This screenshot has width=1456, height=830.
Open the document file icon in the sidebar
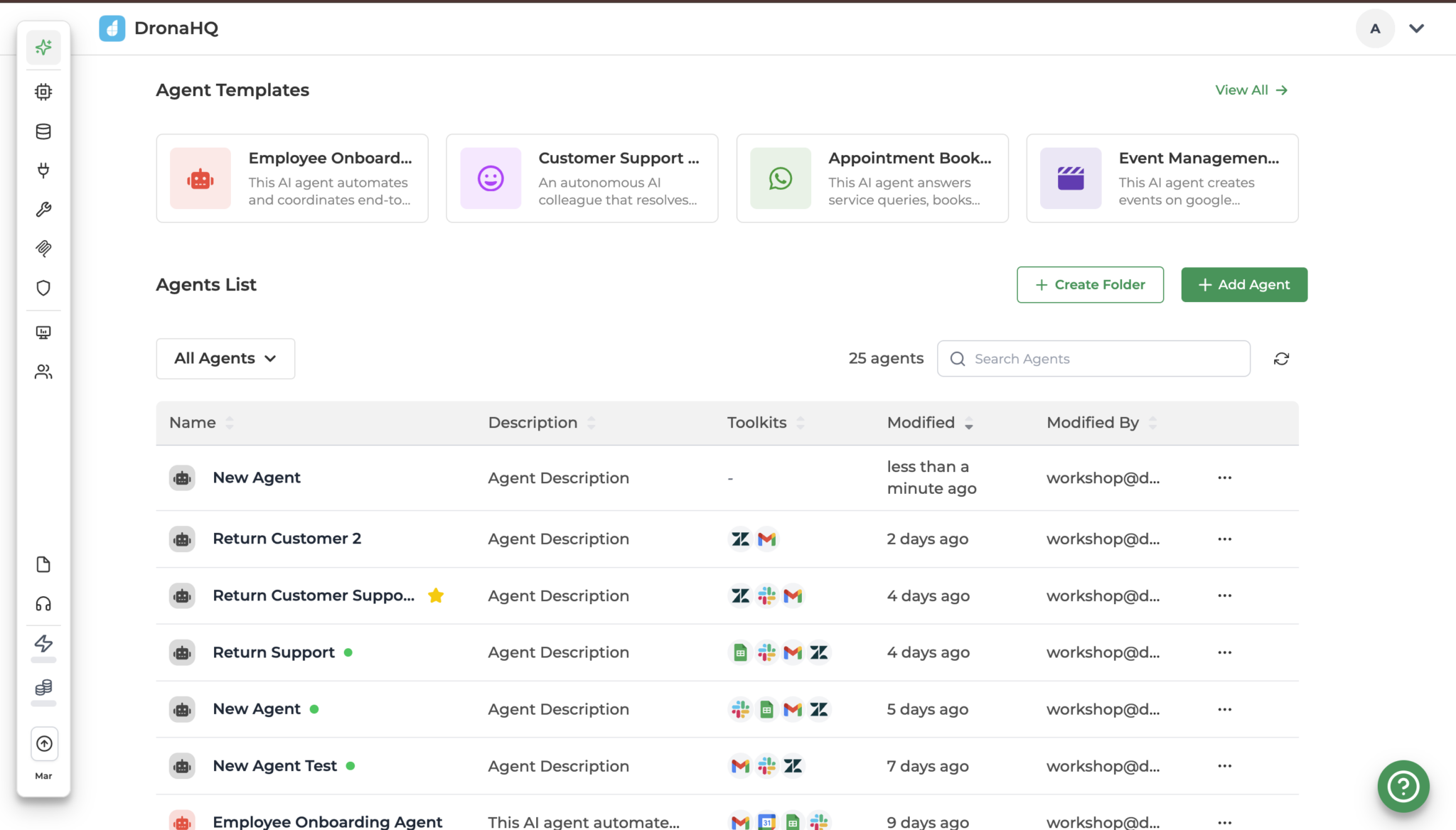pos(43,564)
